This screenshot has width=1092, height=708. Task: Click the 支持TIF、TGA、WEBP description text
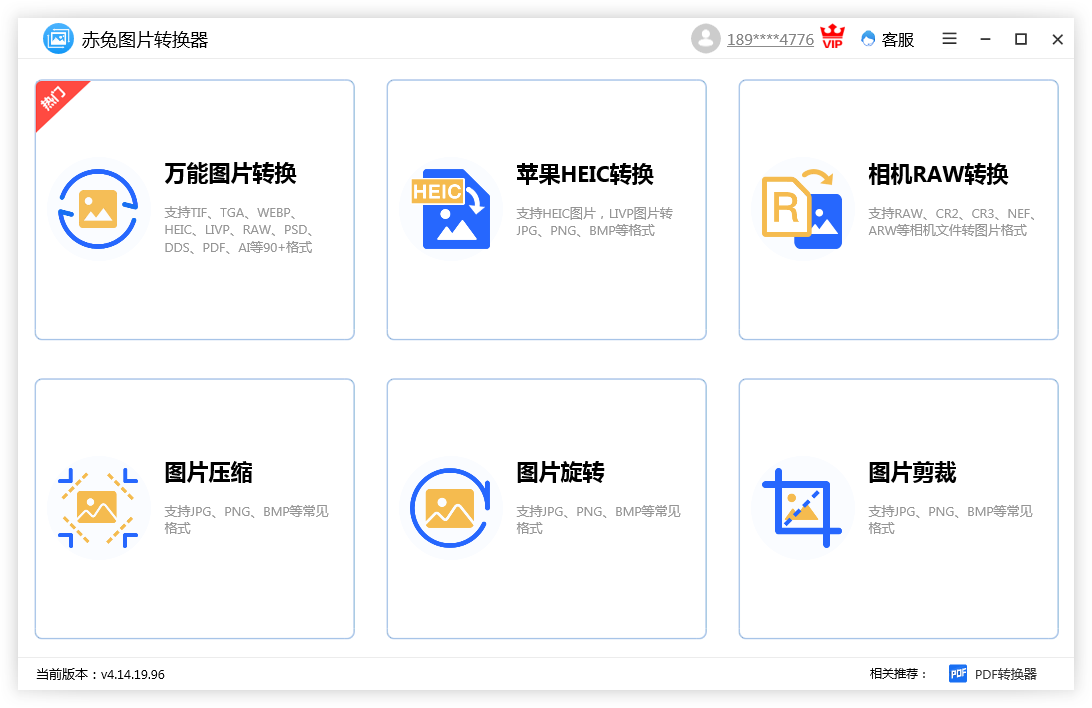pos(240,230)
